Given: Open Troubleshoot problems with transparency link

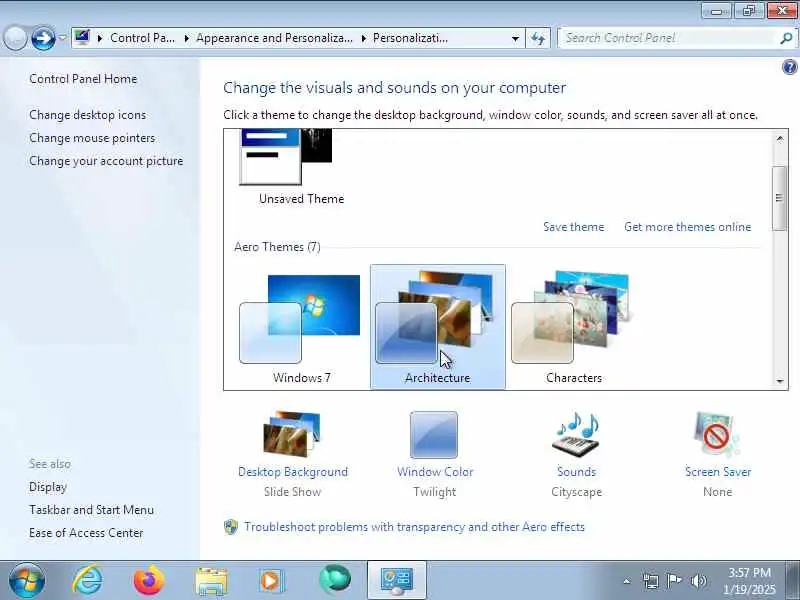Looking at the screenshot, I should [414, 527].
